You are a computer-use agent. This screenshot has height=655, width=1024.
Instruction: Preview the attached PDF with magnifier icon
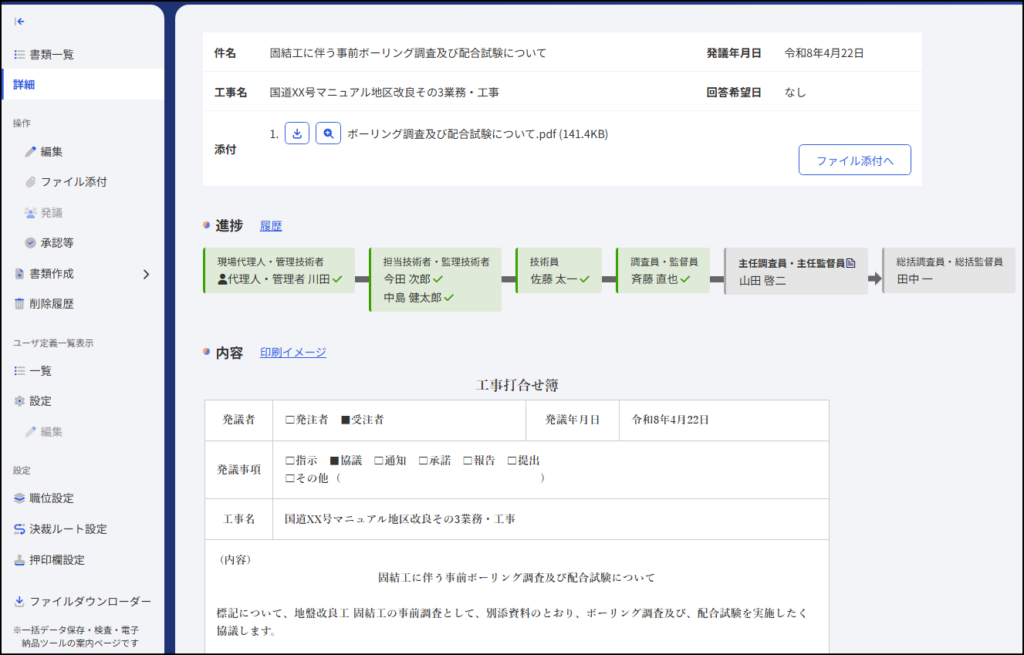(x=328, y=133)
